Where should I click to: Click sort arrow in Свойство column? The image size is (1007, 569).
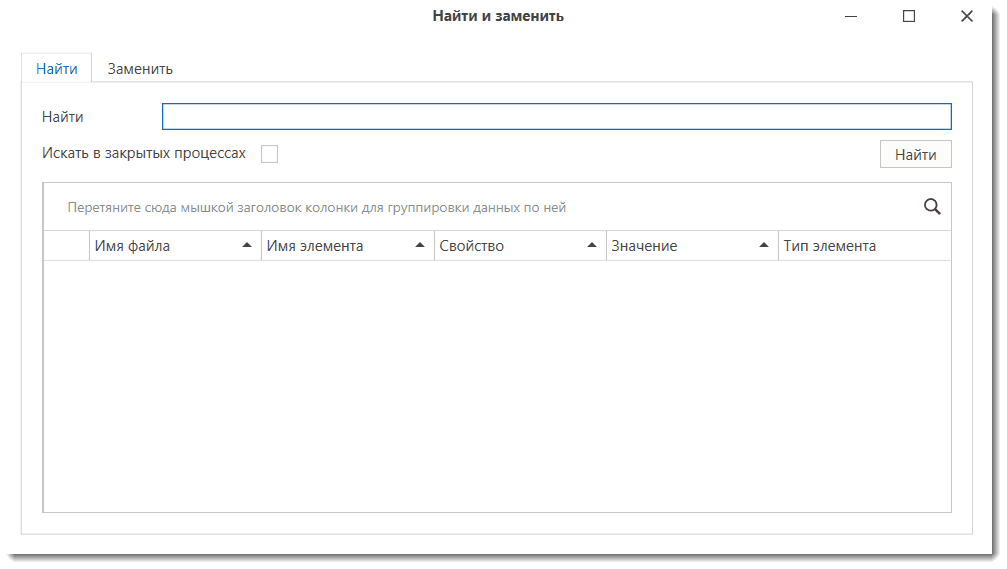pos(592,246)
